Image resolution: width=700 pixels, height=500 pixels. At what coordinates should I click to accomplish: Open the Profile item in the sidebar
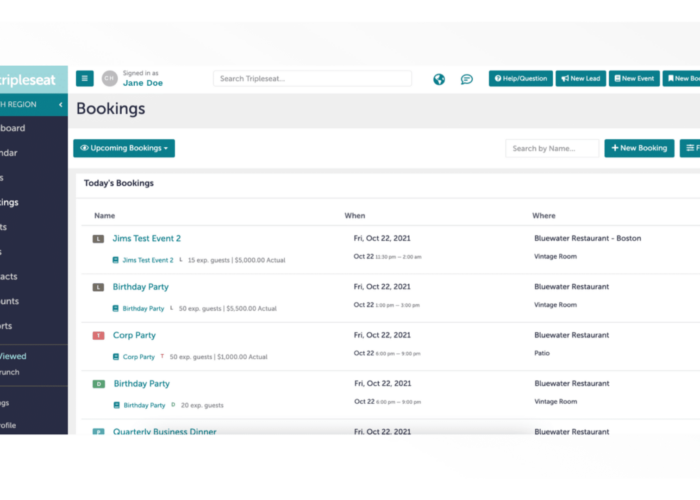[x=8, y=425]
